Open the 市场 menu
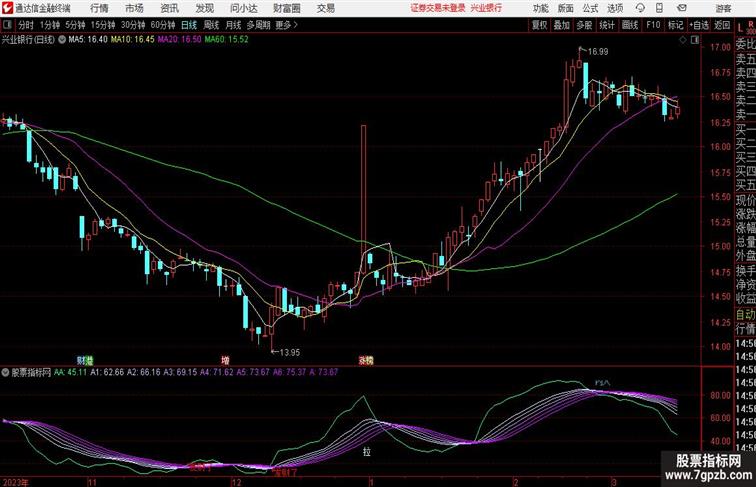The image size is (756, 487). click(x=134, y=8)
